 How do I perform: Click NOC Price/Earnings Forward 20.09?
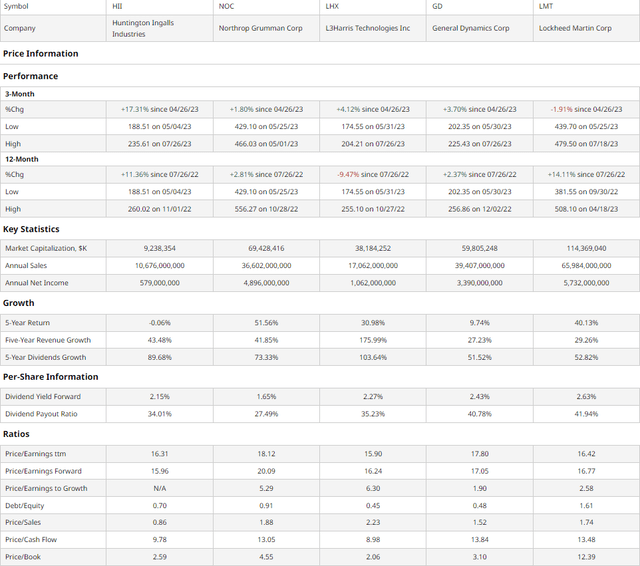266,471
